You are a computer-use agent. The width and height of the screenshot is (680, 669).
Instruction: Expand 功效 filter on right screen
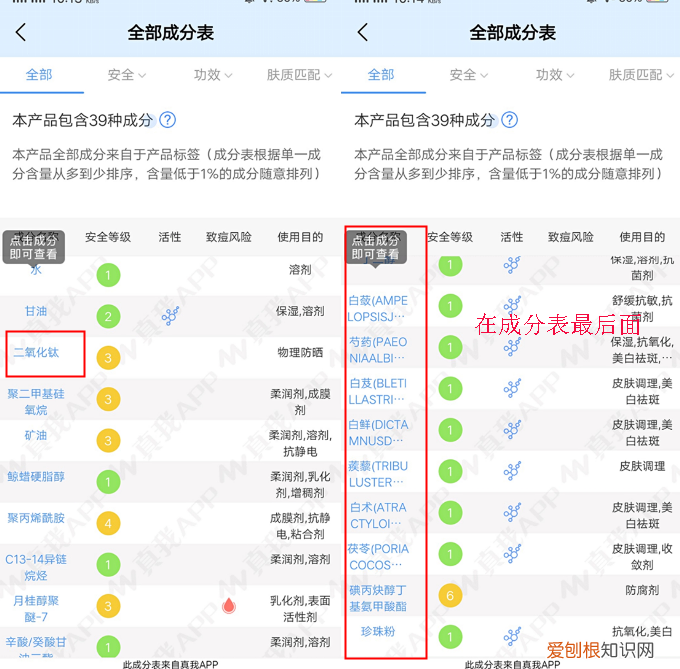pyautogui.click(x=555, y=75)
